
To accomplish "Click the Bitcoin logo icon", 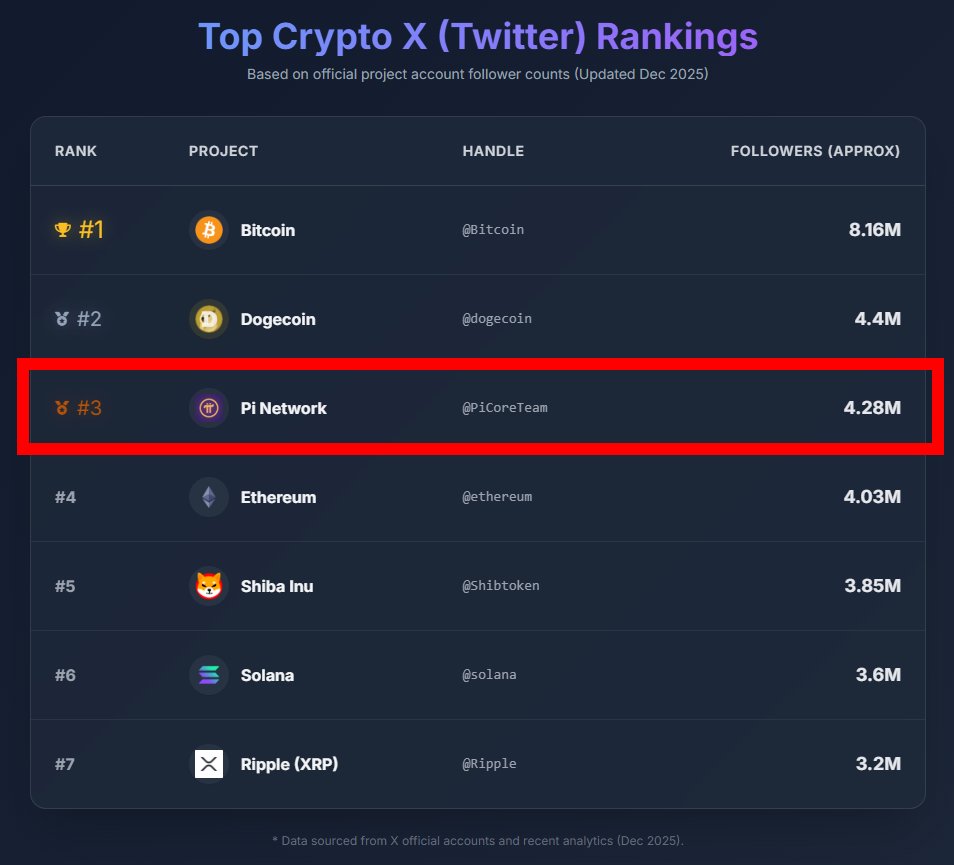I will pyautogui.click(x=209, y=230).
